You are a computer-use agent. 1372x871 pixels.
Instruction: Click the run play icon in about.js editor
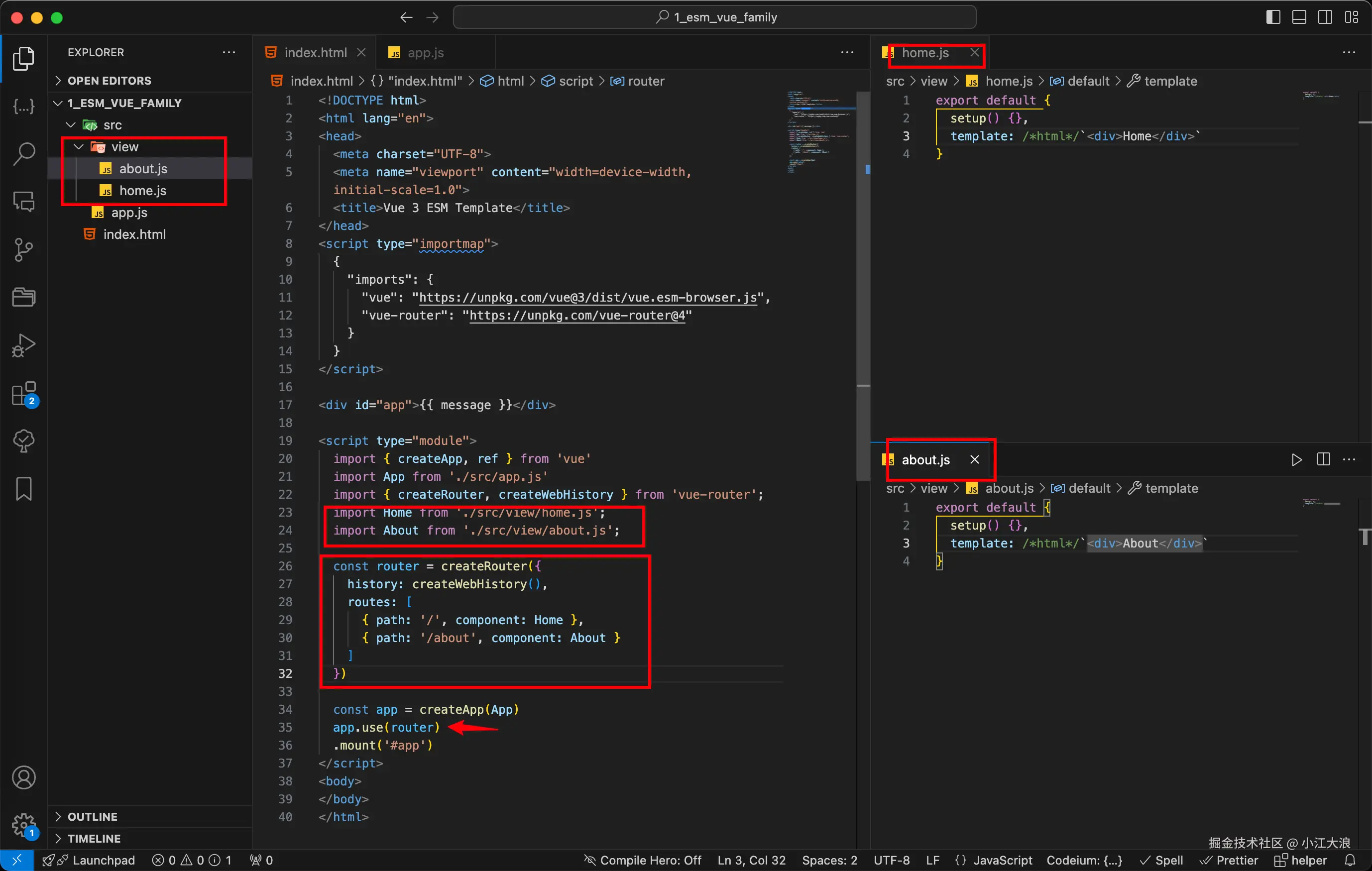pos(1296,460)
